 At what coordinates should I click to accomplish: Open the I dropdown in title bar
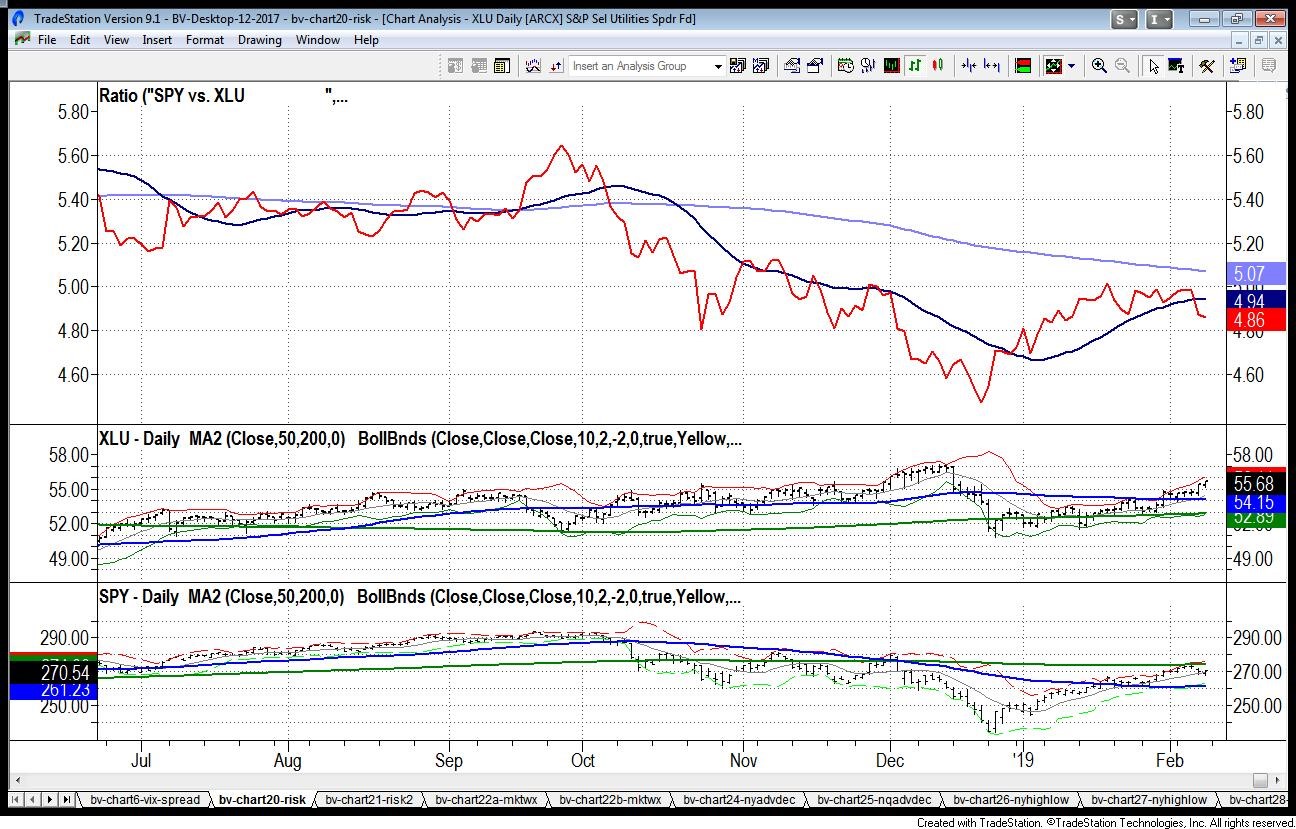pyautogui.click(x=1159, y=19)
